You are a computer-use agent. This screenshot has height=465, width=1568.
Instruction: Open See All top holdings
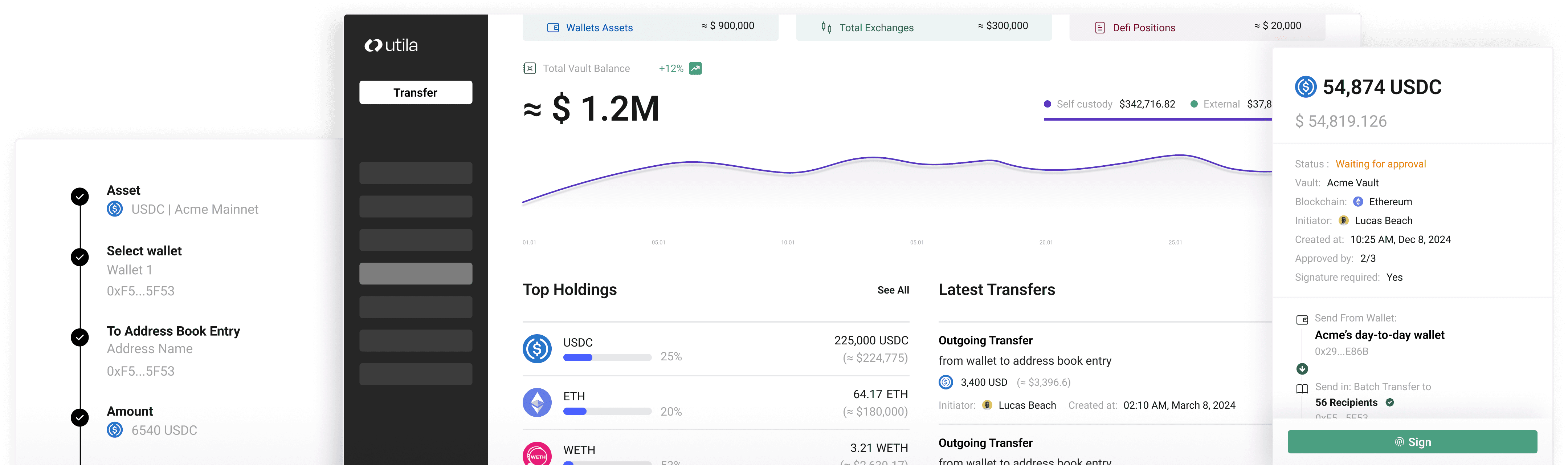point(893,290)
